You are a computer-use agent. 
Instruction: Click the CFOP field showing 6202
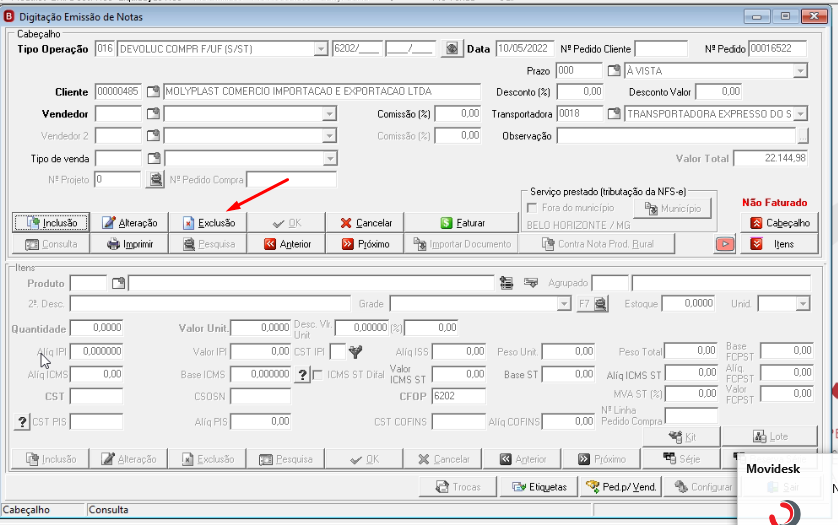coord(458,396)
